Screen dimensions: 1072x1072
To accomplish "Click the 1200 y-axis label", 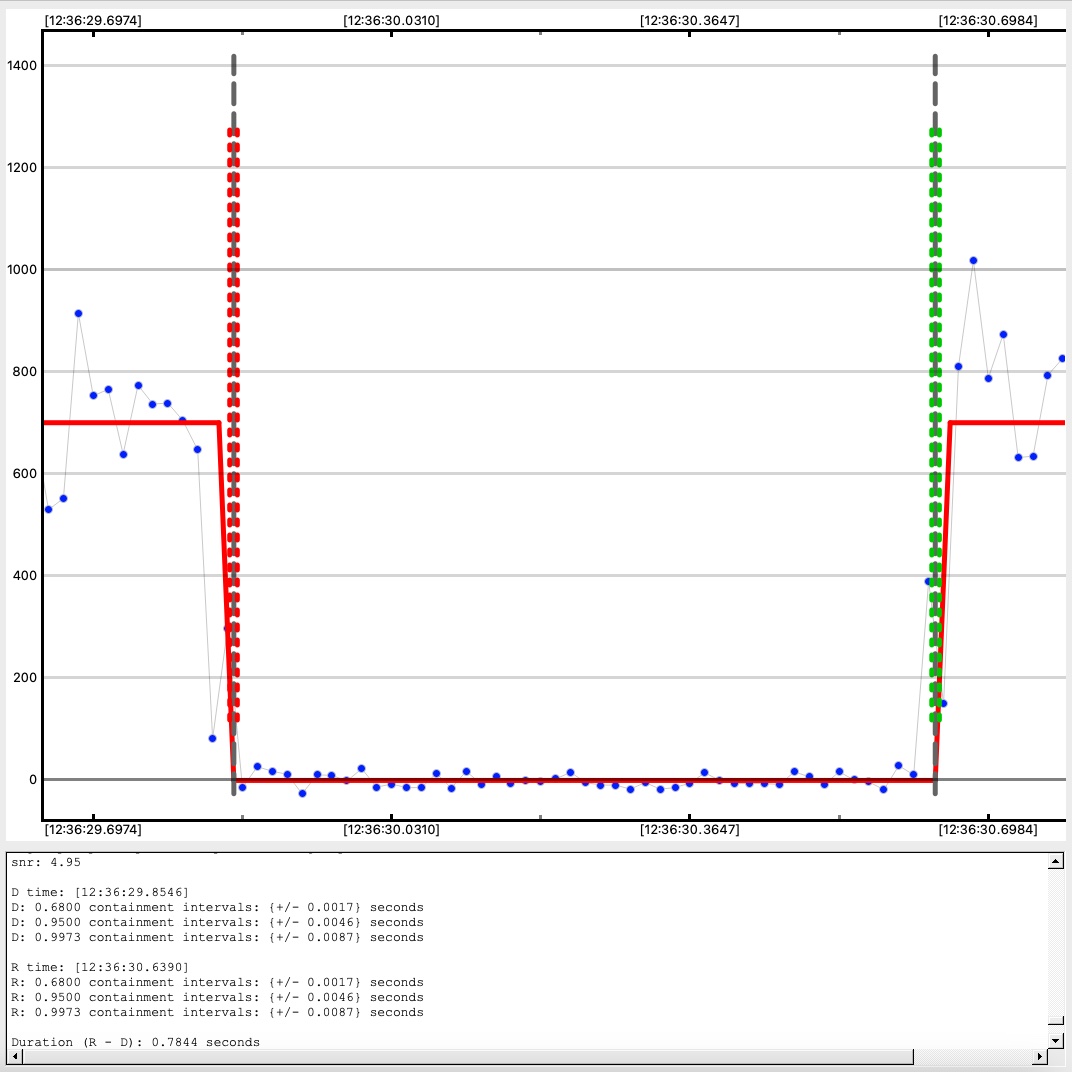I will 22,168.
